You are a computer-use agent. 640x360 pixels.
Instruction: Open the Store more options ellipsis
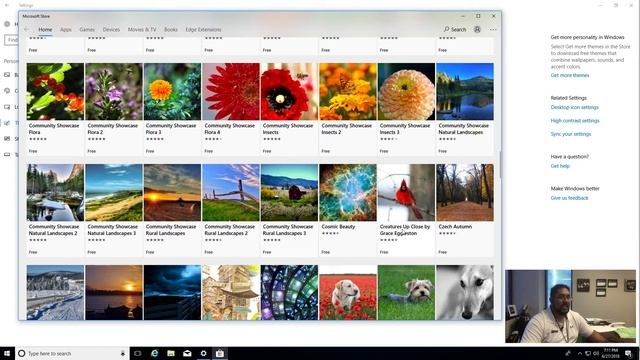click(x=493, y=29)
